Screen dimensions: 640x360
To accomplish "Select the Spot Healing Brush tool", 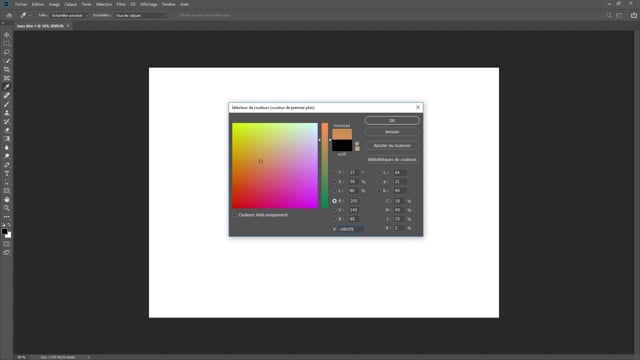I will click(x=7, y=96).
